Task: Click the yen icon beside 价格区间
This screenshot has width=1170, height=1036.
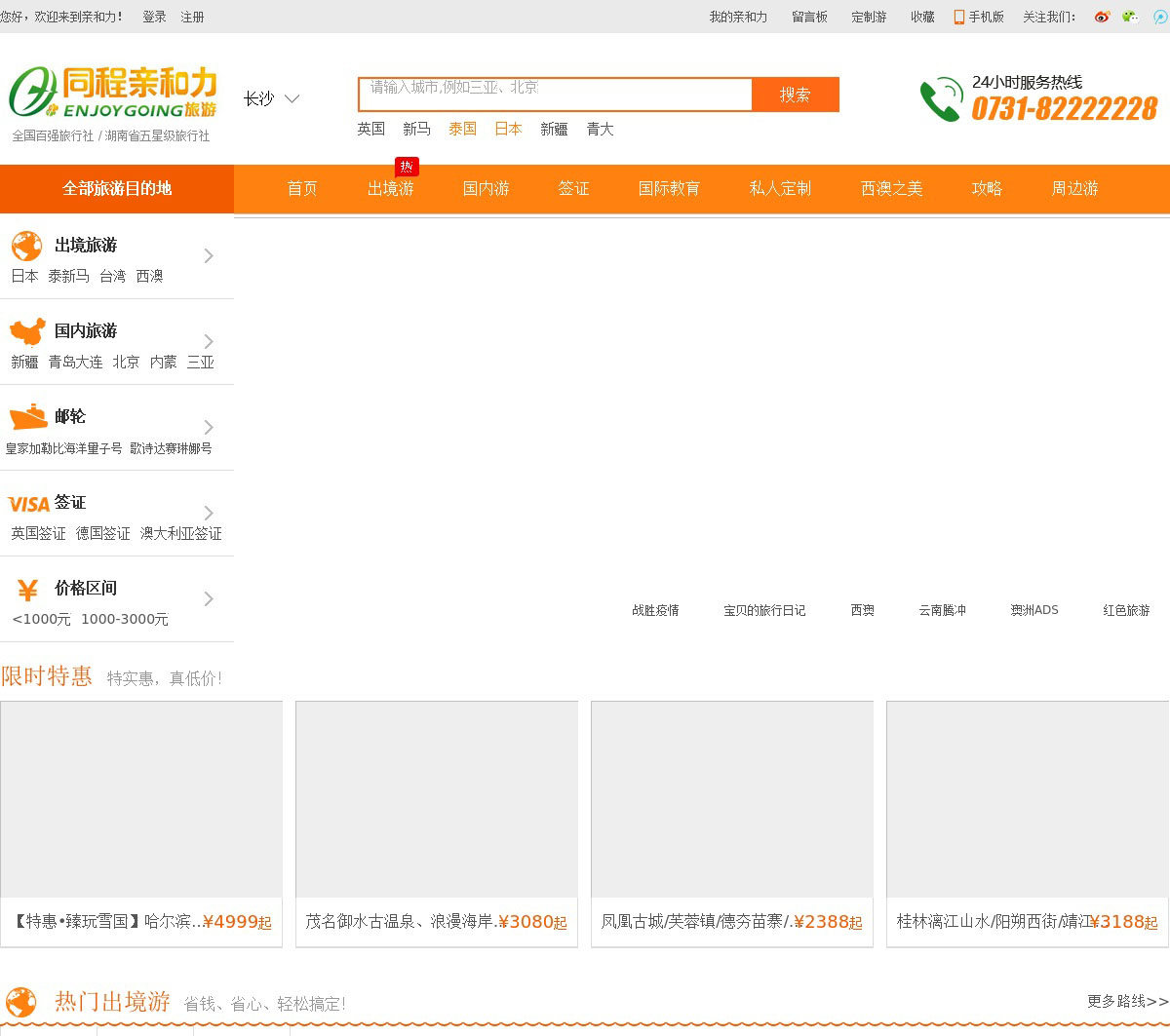Action: click(x=27, y=590)
